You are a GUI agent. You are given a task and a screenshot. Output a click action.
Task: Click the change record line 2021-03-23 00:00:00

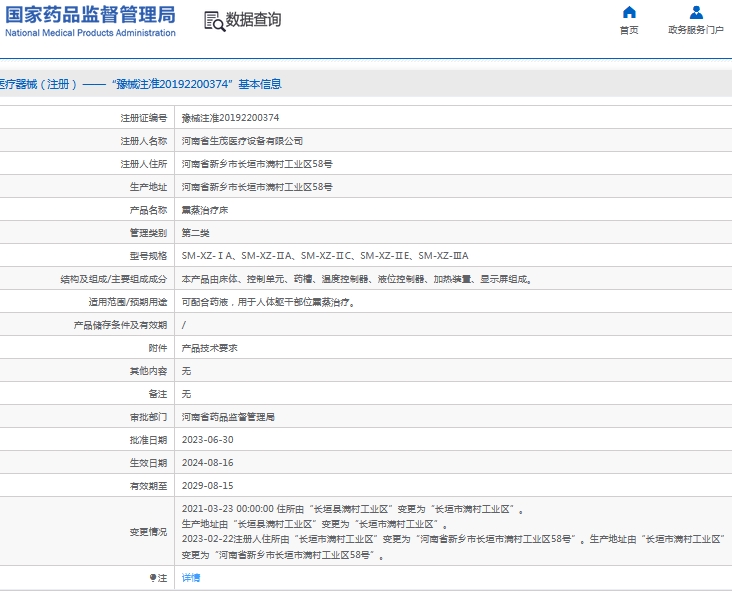click(x=353, y=509)
